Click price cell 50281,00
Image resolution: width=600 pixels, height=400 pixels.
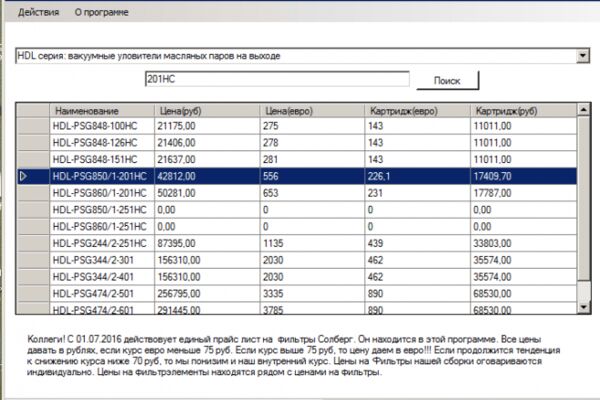pyautogui.click(x=207, y=193)
